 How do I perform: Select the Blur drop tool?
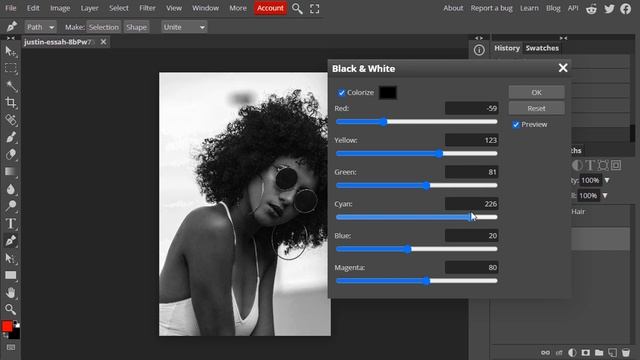coord(10,189)
